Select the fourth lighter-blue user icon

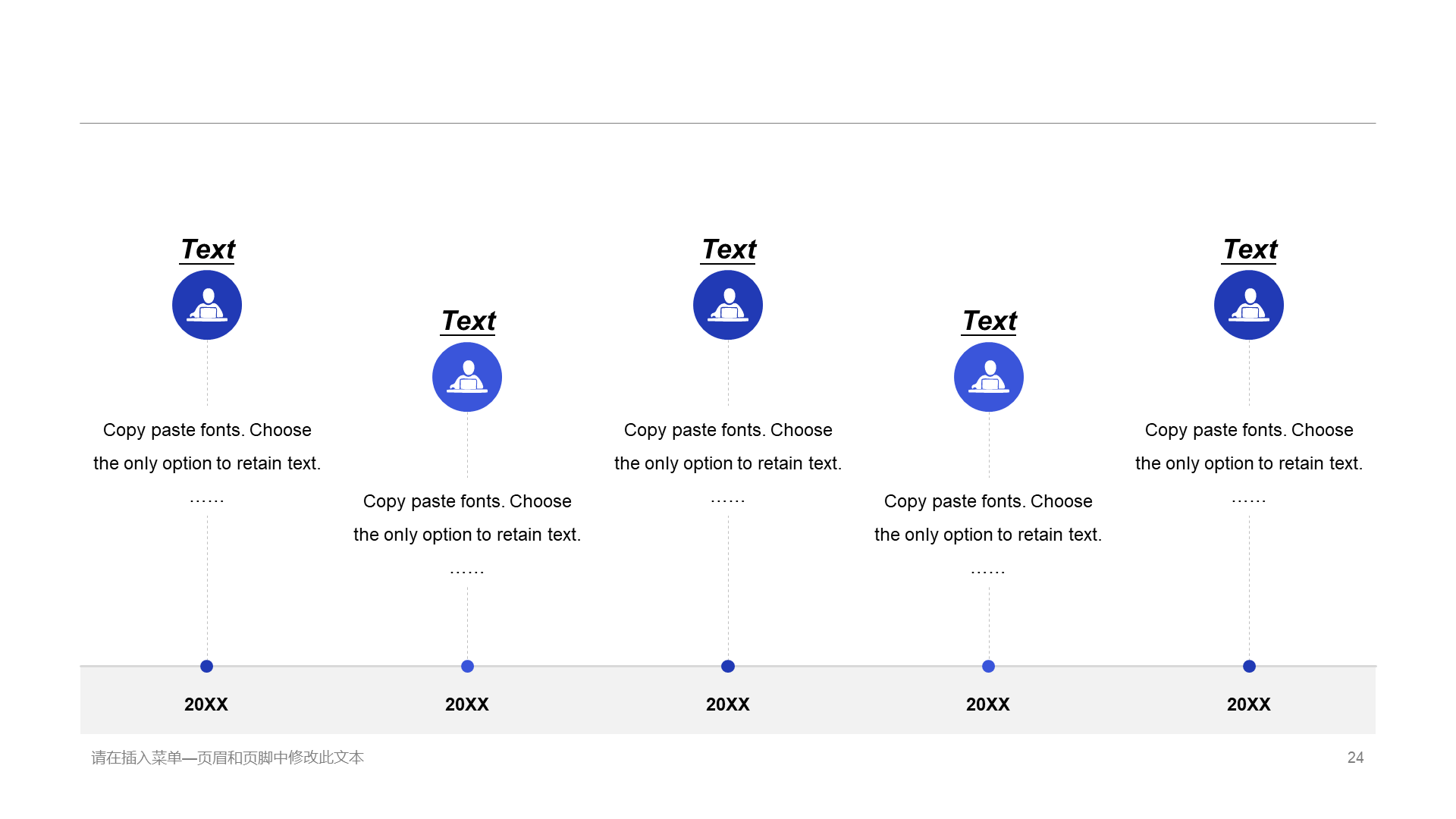click(989, 377)
